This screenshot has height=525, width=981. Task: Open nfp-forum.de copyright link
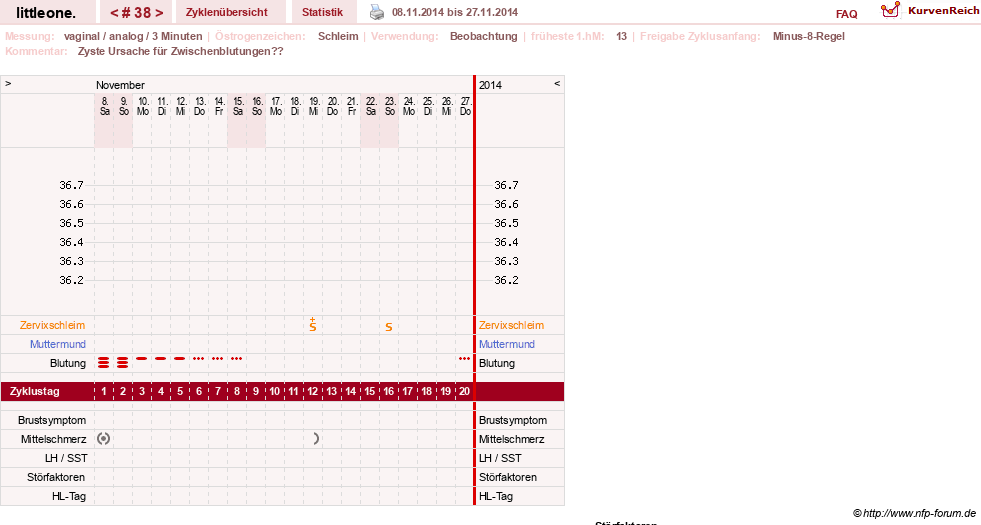tap(915, 513)
